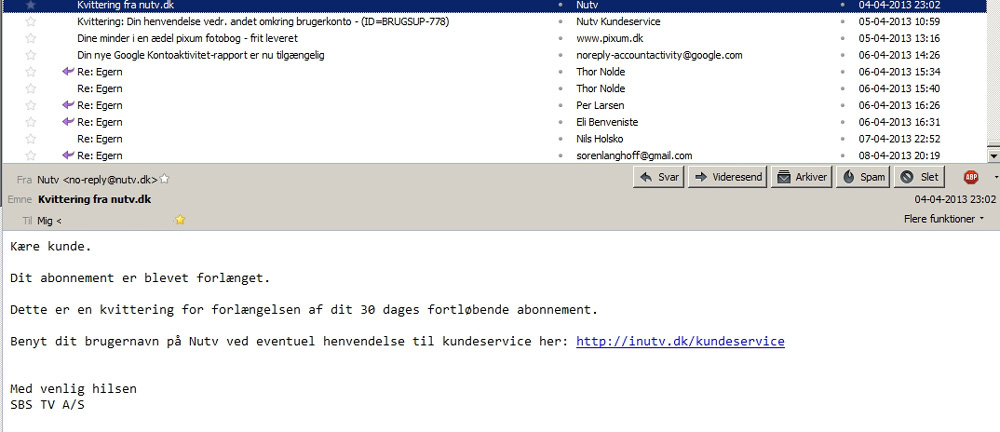This screenshot has height=432, width=1000.
Task: Click sender Nutv <no-reply@nutv.dk> in header
Action: click(97, 179)
